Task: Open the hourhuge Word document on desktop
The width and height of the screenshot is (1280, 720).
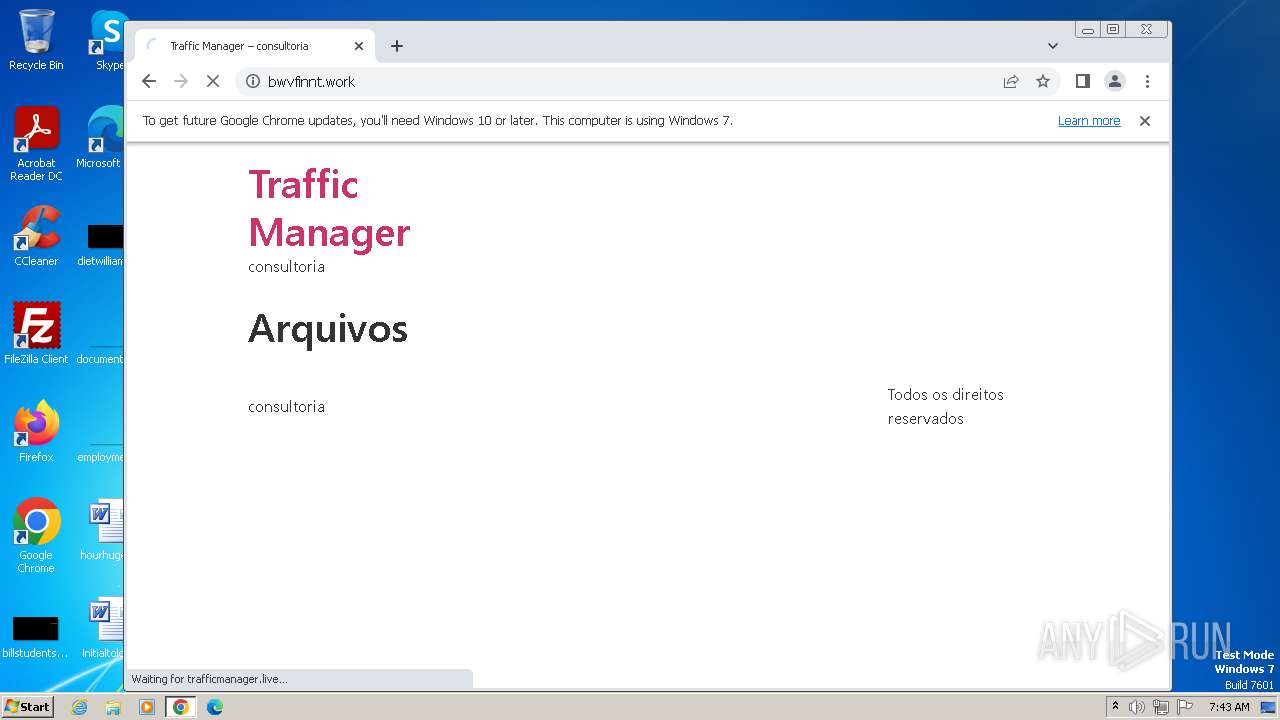Action: 103,531
